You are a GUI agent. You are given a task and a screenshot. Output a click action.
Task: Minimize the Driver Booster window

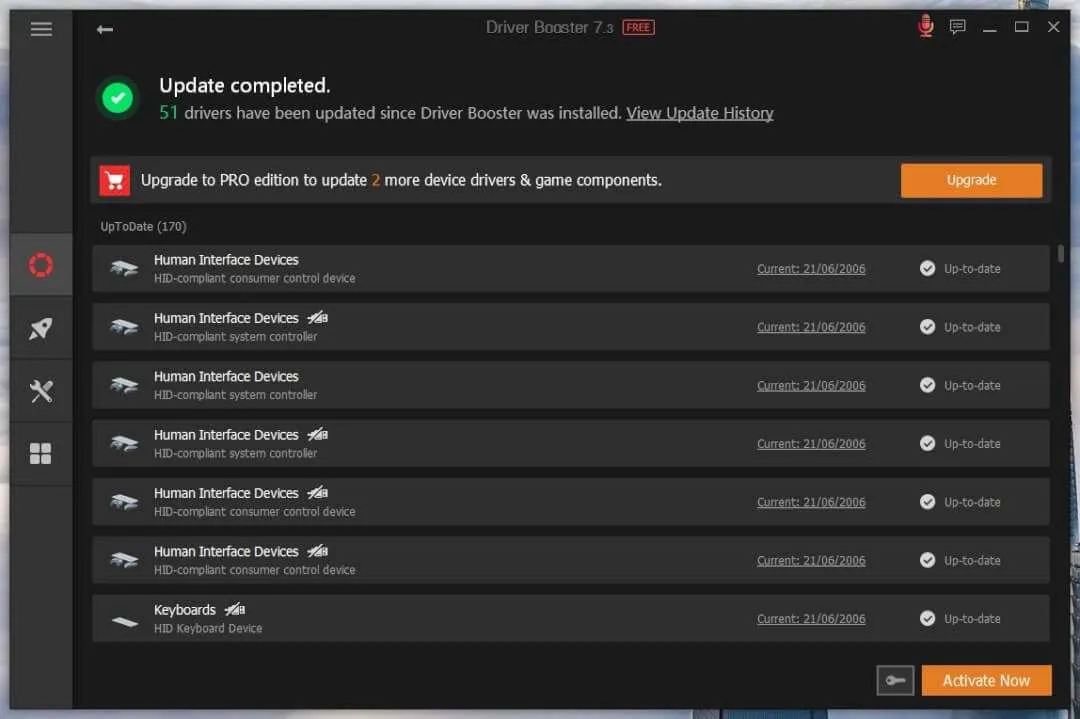(990, 28)
